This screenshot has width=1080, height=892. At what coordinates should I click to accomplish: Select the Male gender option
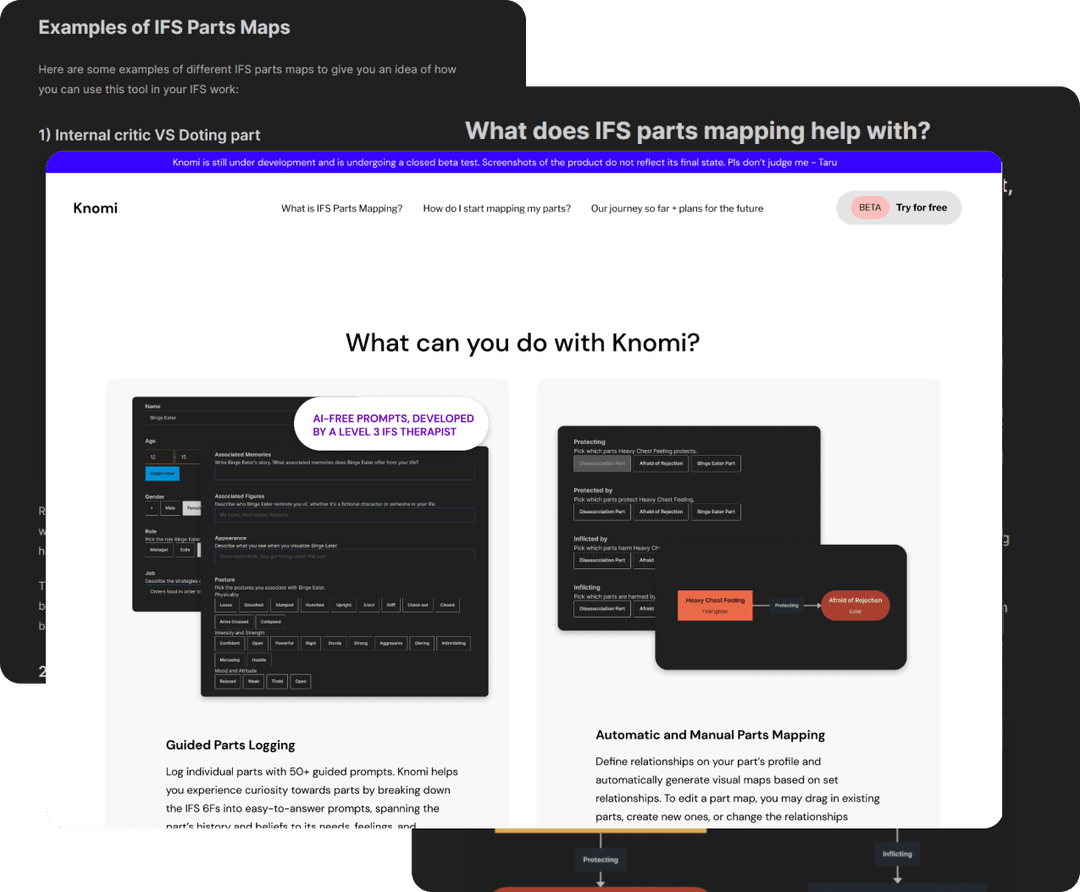170,508
